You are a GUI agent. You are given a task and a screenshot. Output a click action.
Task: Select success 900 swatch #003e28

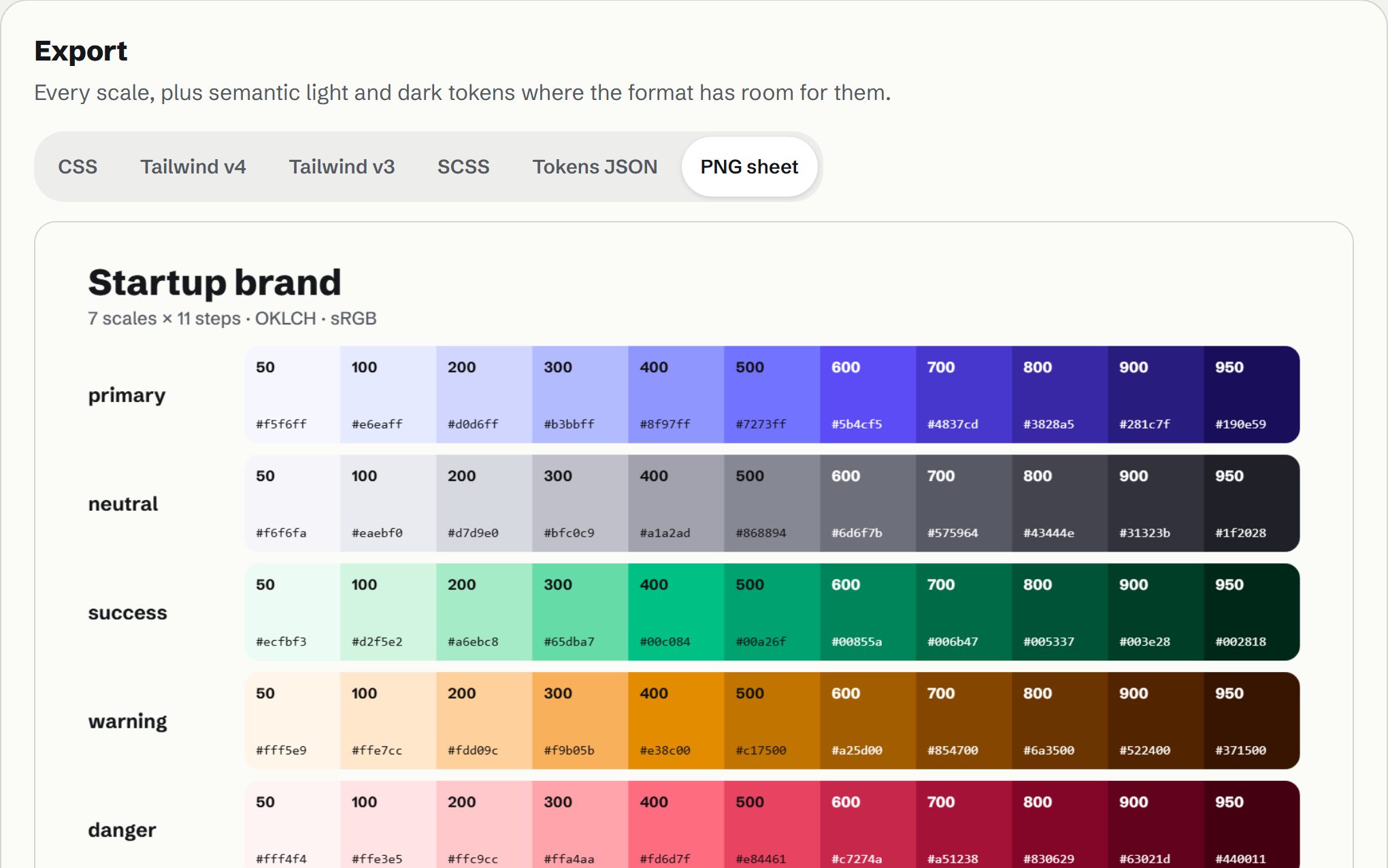click(x=1156, y=612)
